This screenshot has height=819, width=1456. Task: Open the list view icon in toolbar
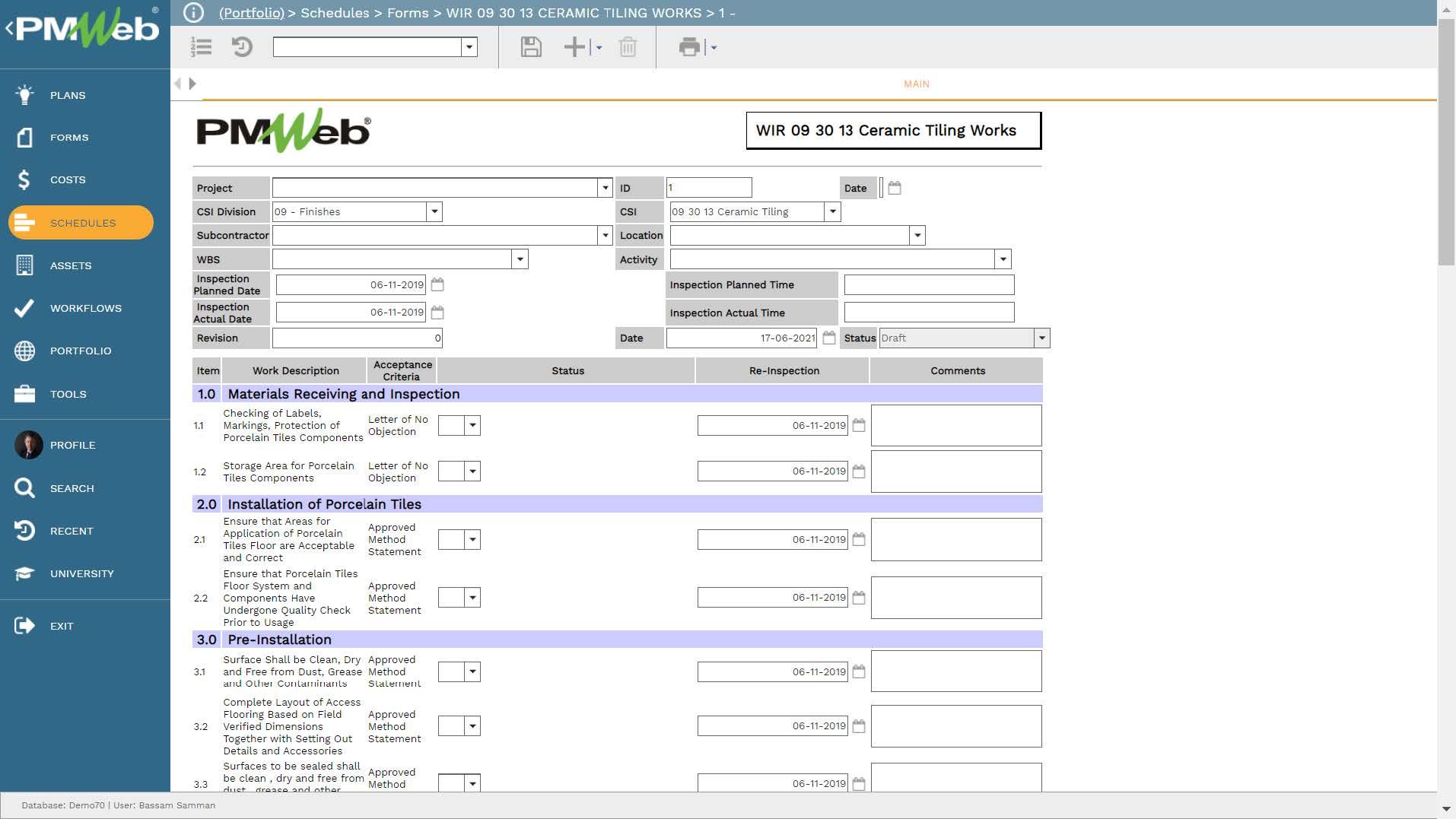(202, 47)
